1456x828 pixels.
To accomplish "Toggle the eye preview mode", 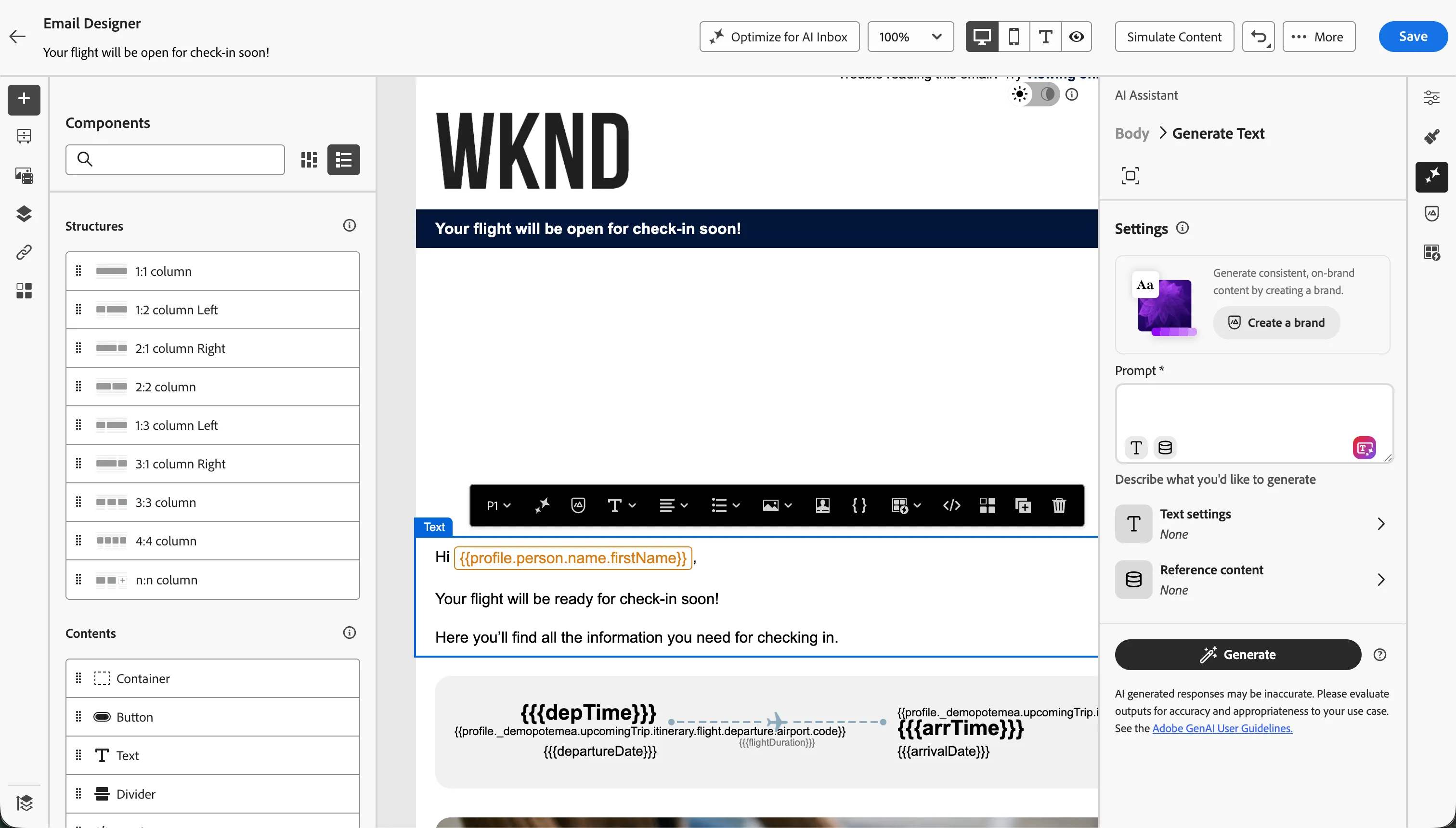I will coord(1076,37).
